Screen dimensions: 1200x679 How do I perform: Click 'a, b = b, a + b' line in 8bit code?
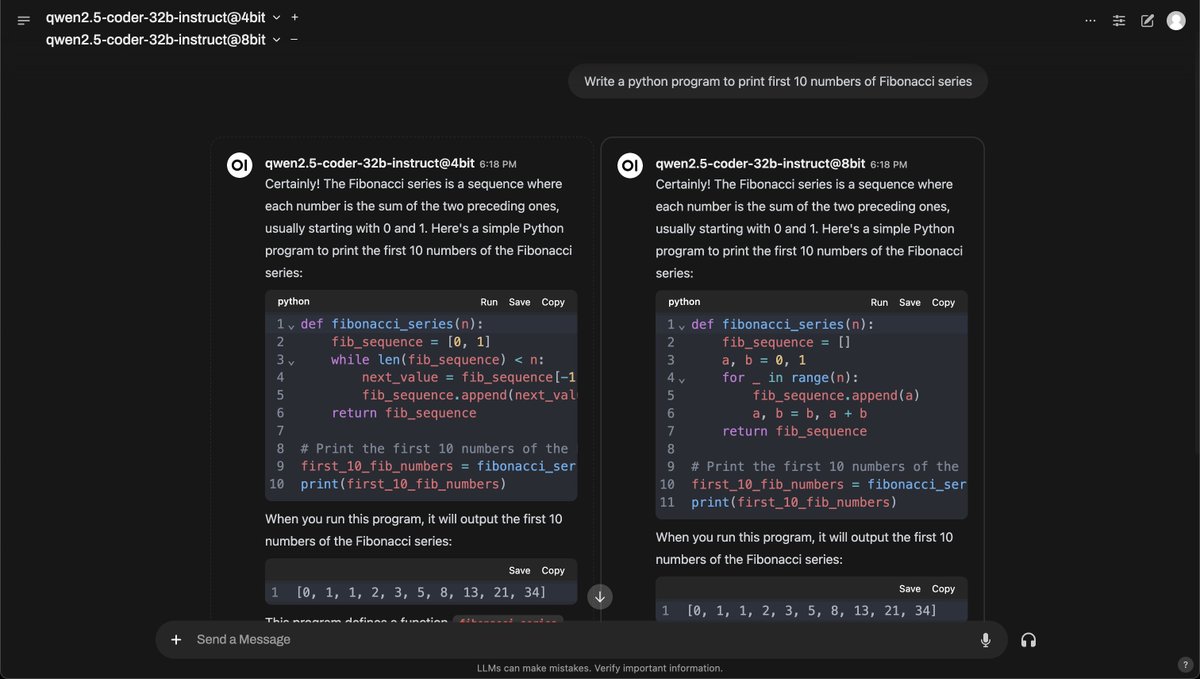[x=810, y=413]
